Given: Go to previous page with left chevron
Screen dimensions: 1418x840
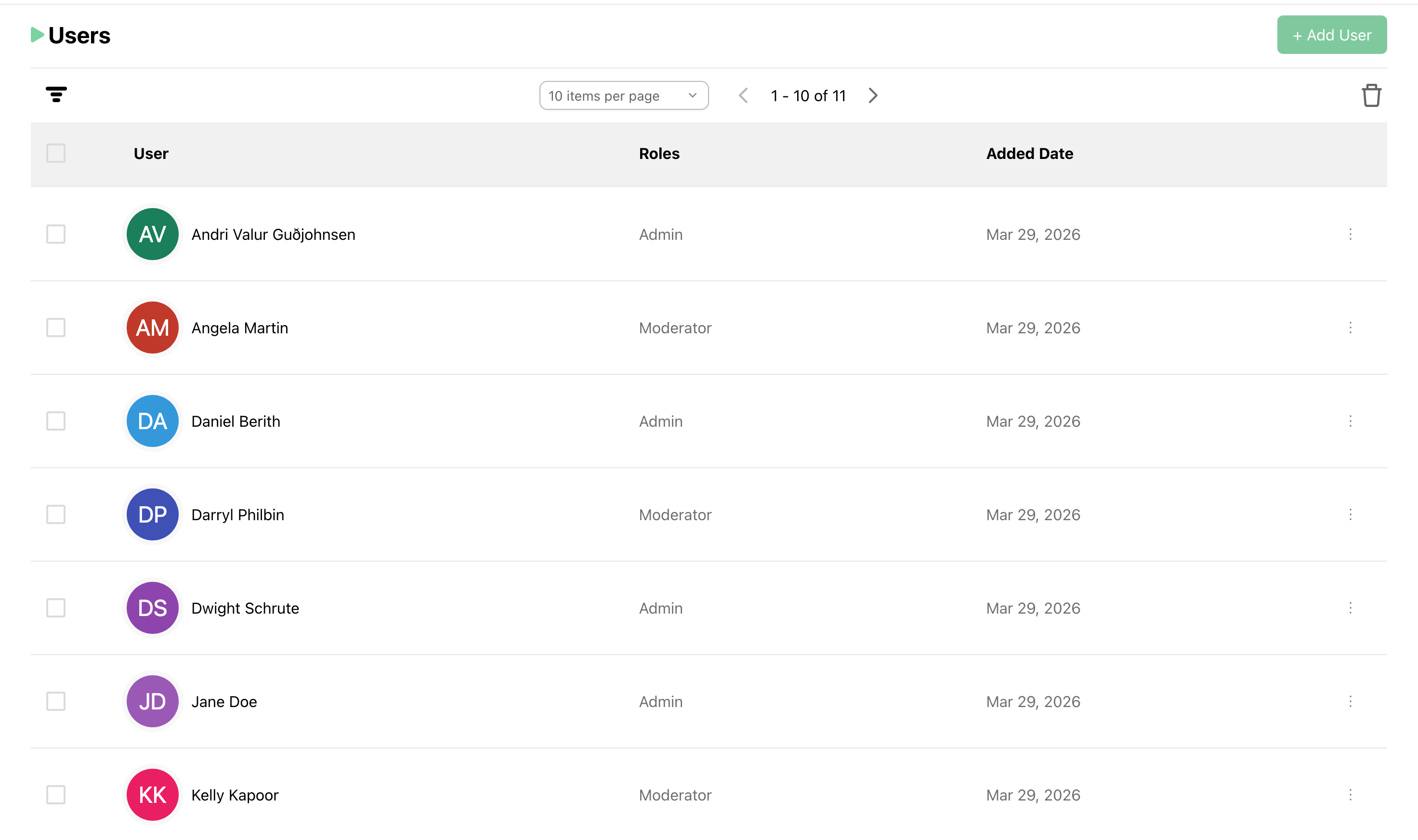Looking at the screenshot, I should [743, 96].
